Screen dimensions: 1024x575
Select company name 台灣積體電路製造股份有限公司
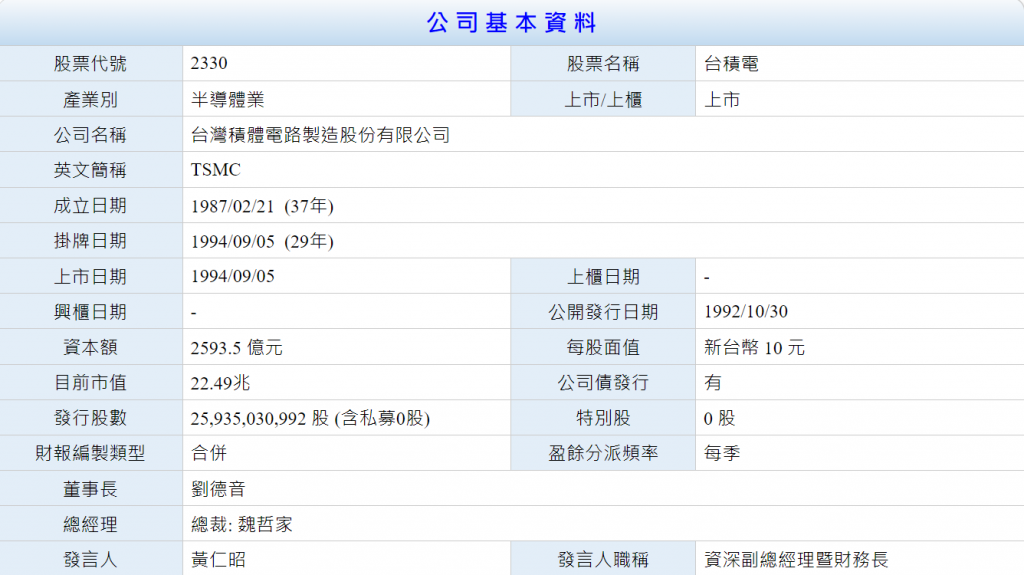320,135
